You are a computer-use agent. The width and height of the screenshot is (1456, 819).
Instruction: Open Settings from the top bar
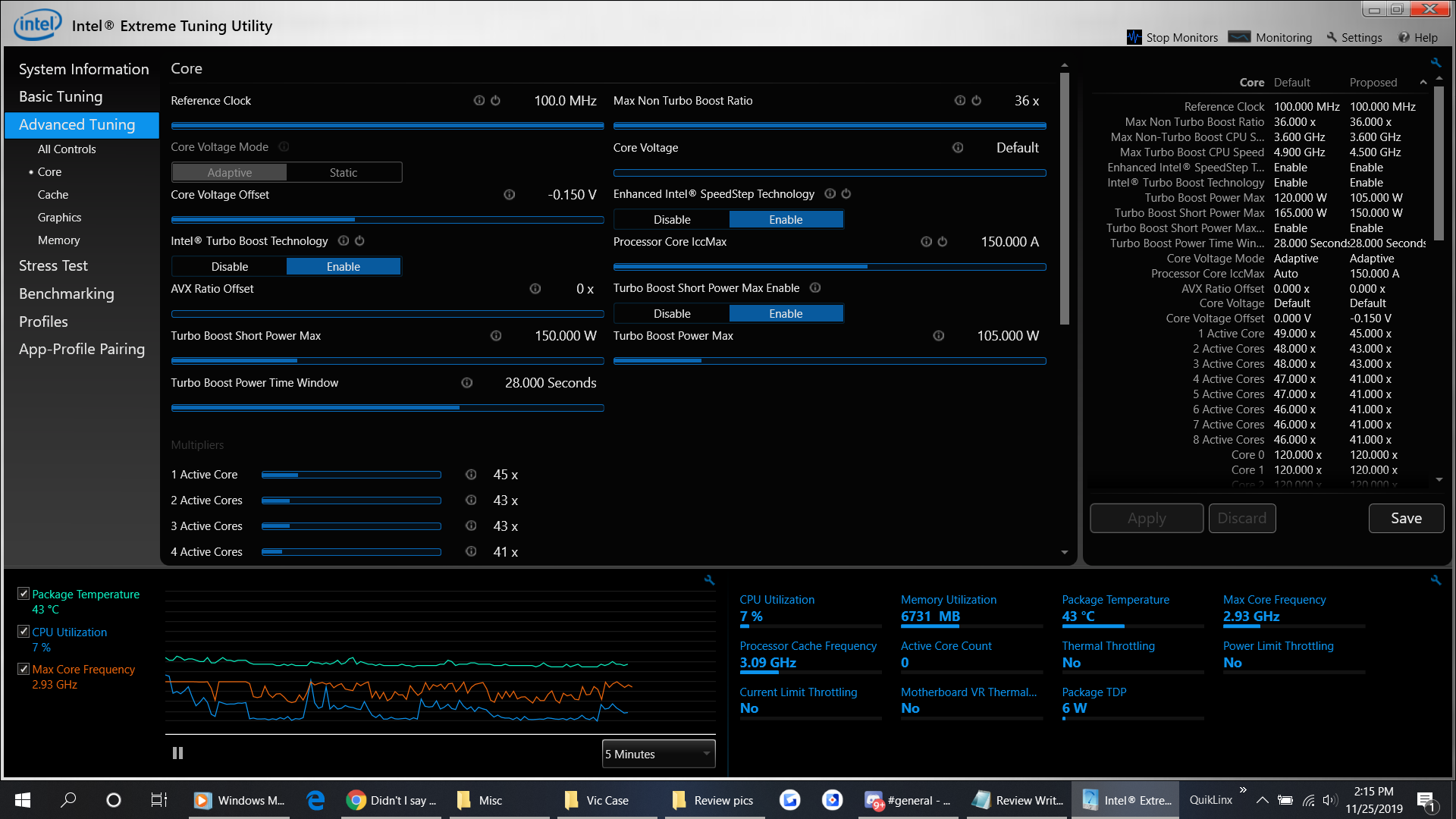coord(1354,37)
